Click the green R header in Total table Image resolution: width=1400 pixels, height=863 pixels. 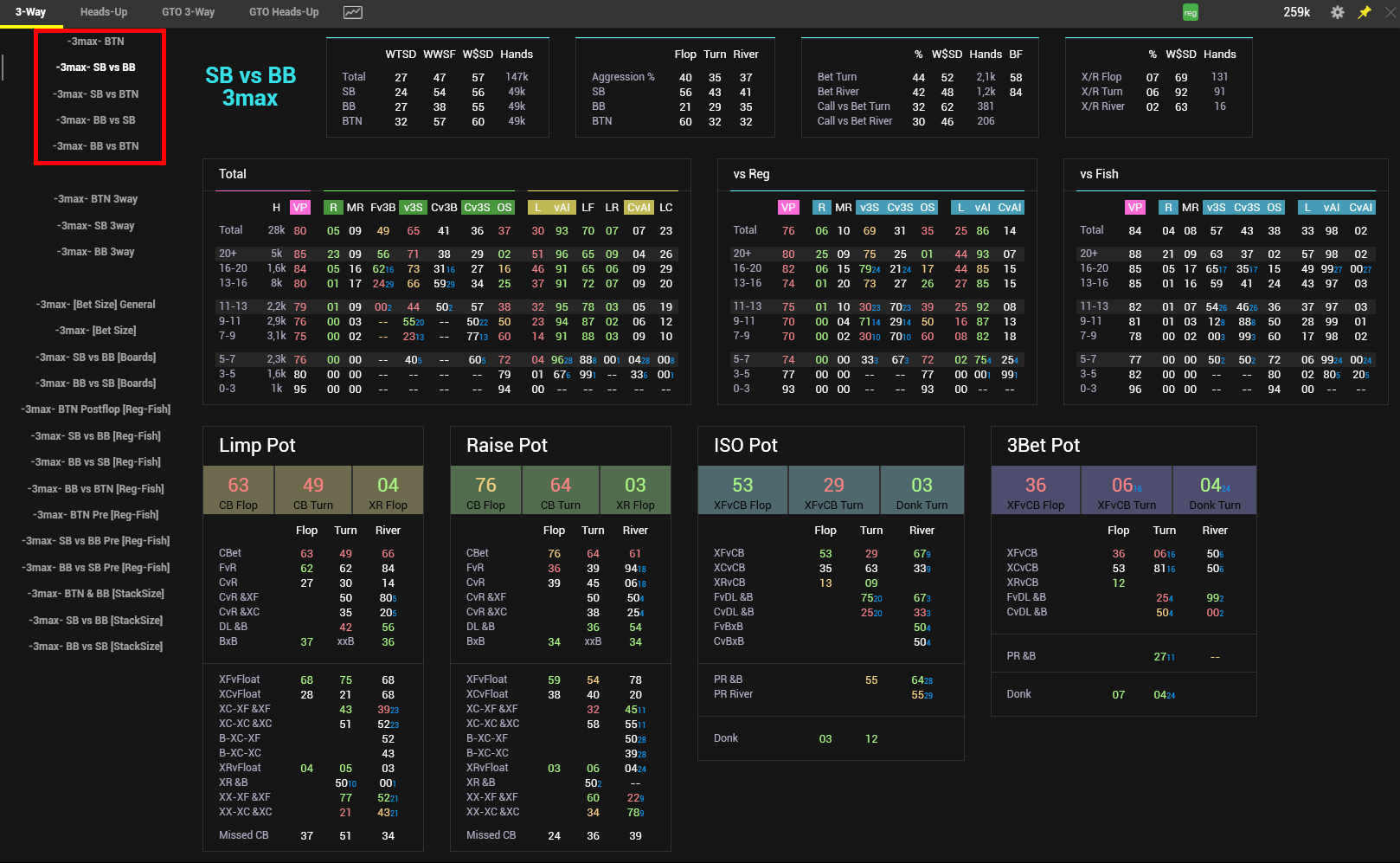pos(332,208)
